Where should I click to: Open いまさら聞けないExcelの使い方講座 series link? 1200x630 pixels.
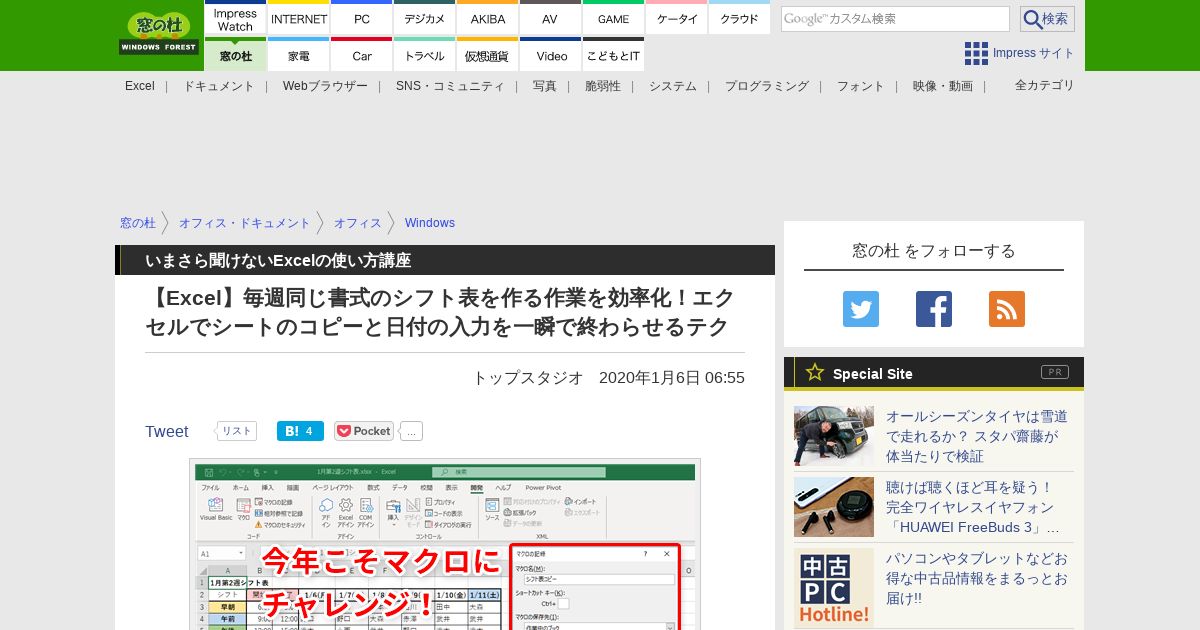coord(278,260)
